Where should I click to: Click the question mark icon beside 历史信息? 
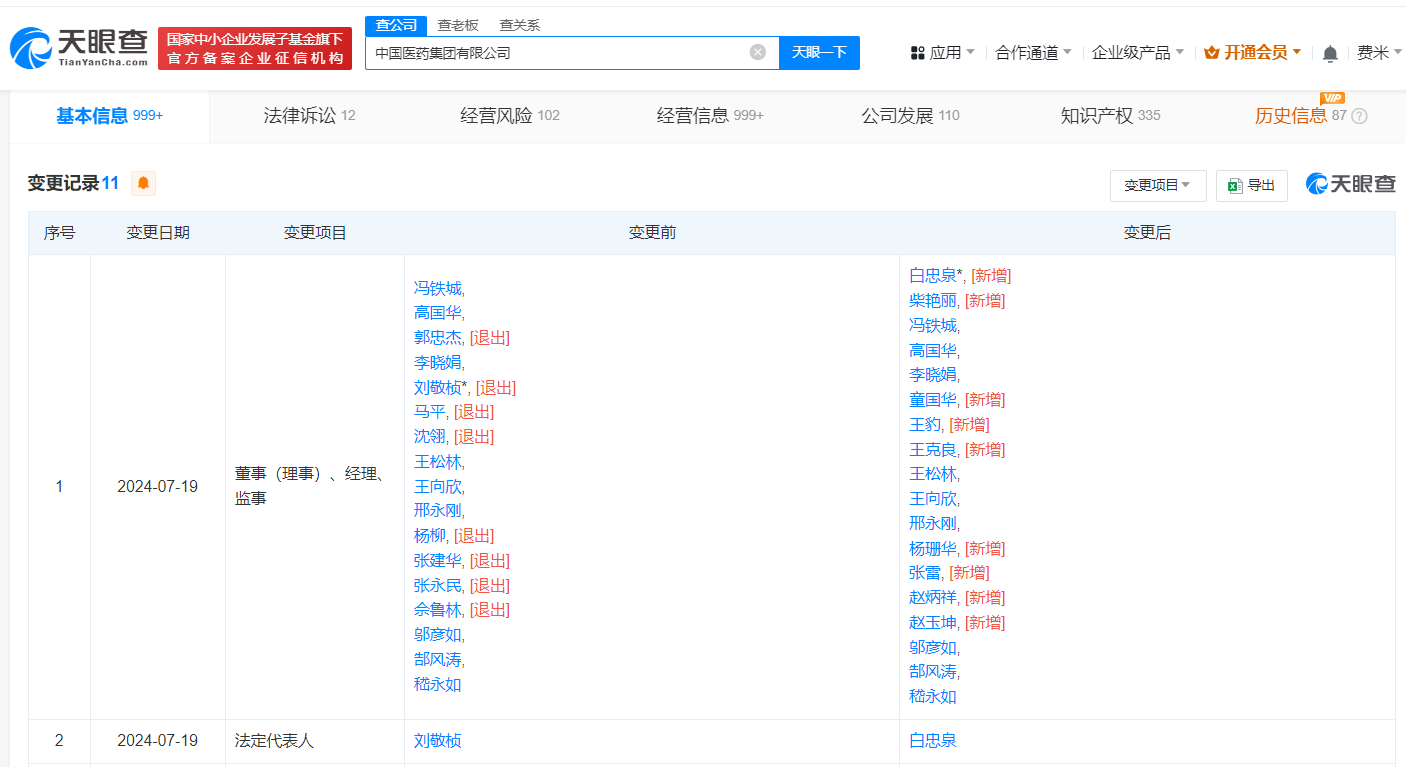[1359, 117]
